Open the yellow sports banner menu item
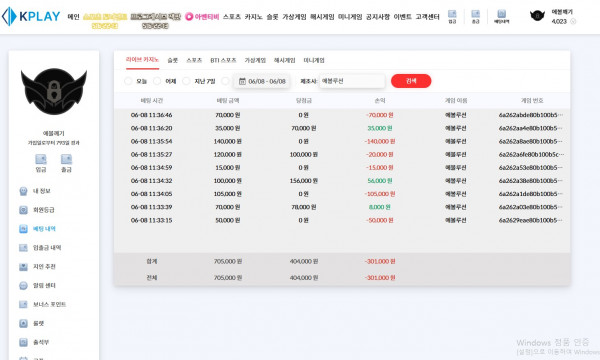 coord(105,21)
